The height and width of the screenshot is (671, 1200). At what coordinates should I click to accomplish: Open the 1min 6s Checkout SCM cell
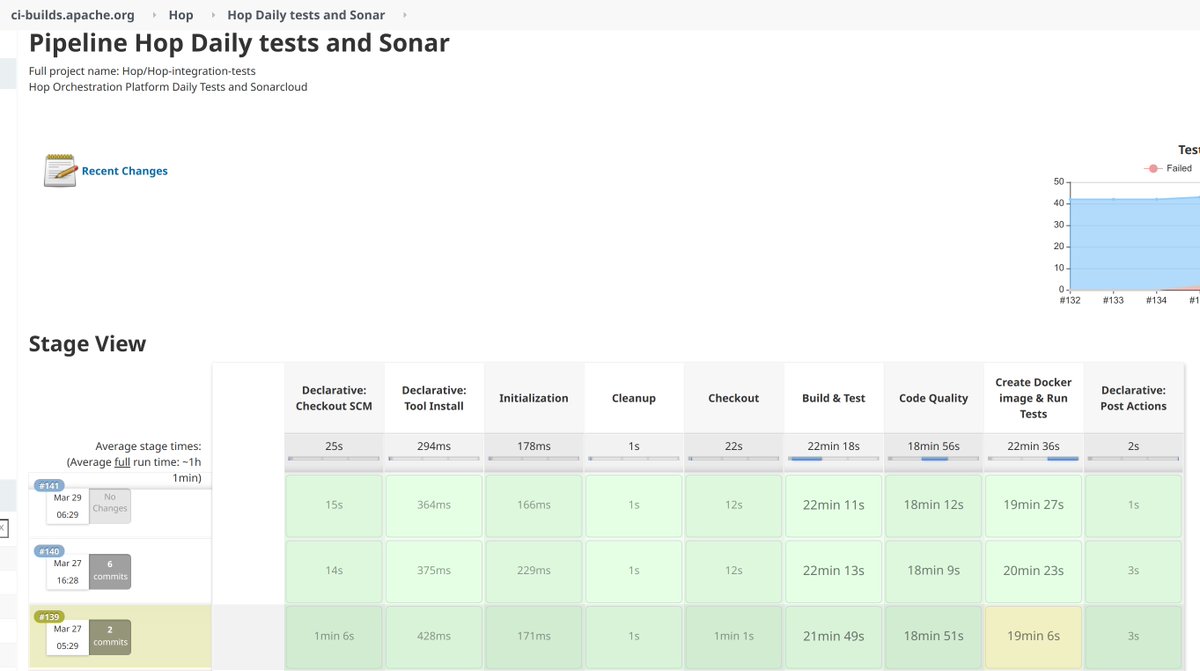click(334, 636)
